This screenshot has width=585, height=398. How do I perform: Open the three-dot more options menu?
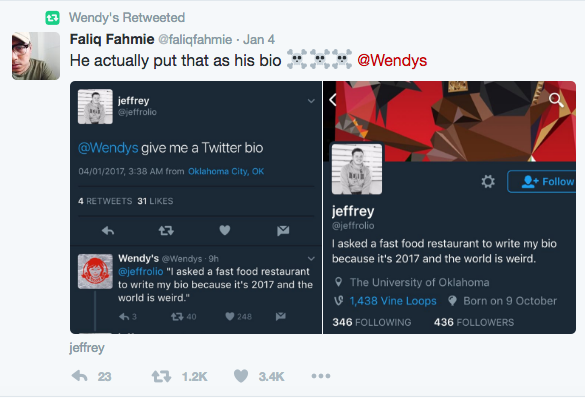(x=321, y=376)
